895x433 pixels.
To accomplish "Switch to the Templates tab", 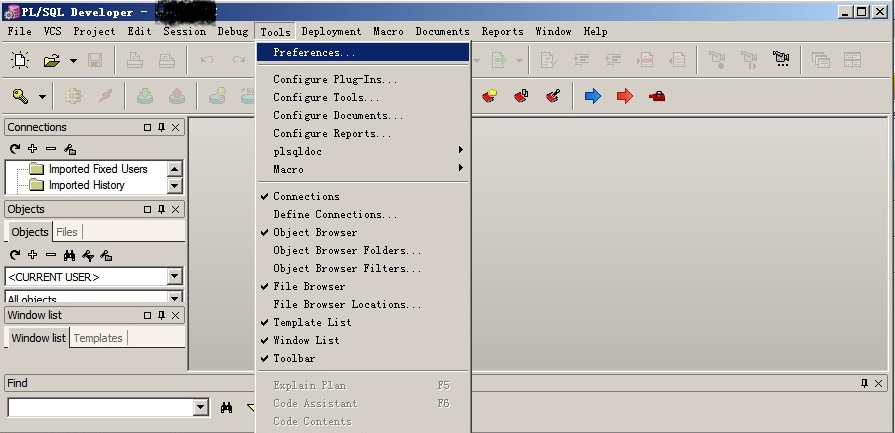I will [98, 338].
